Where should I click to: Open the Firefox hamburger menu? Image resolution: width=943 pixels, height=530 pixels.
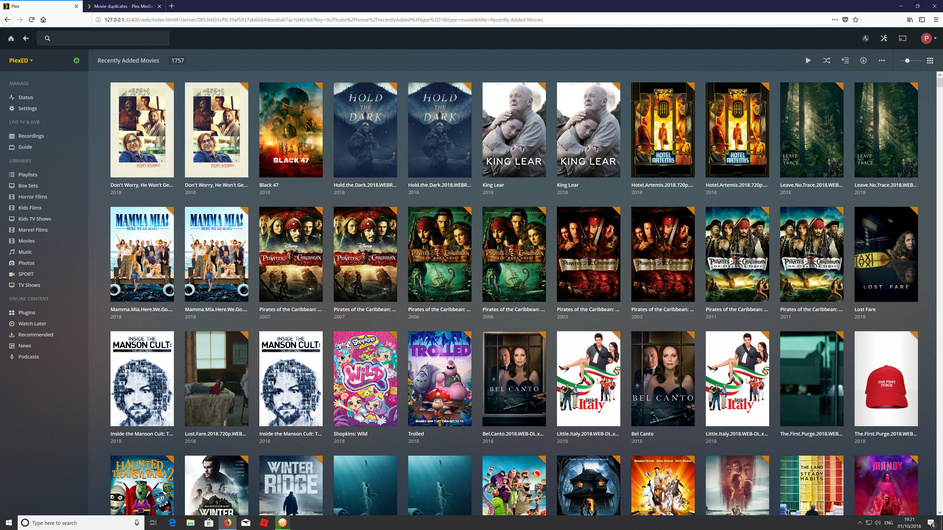tap(936, 20)
